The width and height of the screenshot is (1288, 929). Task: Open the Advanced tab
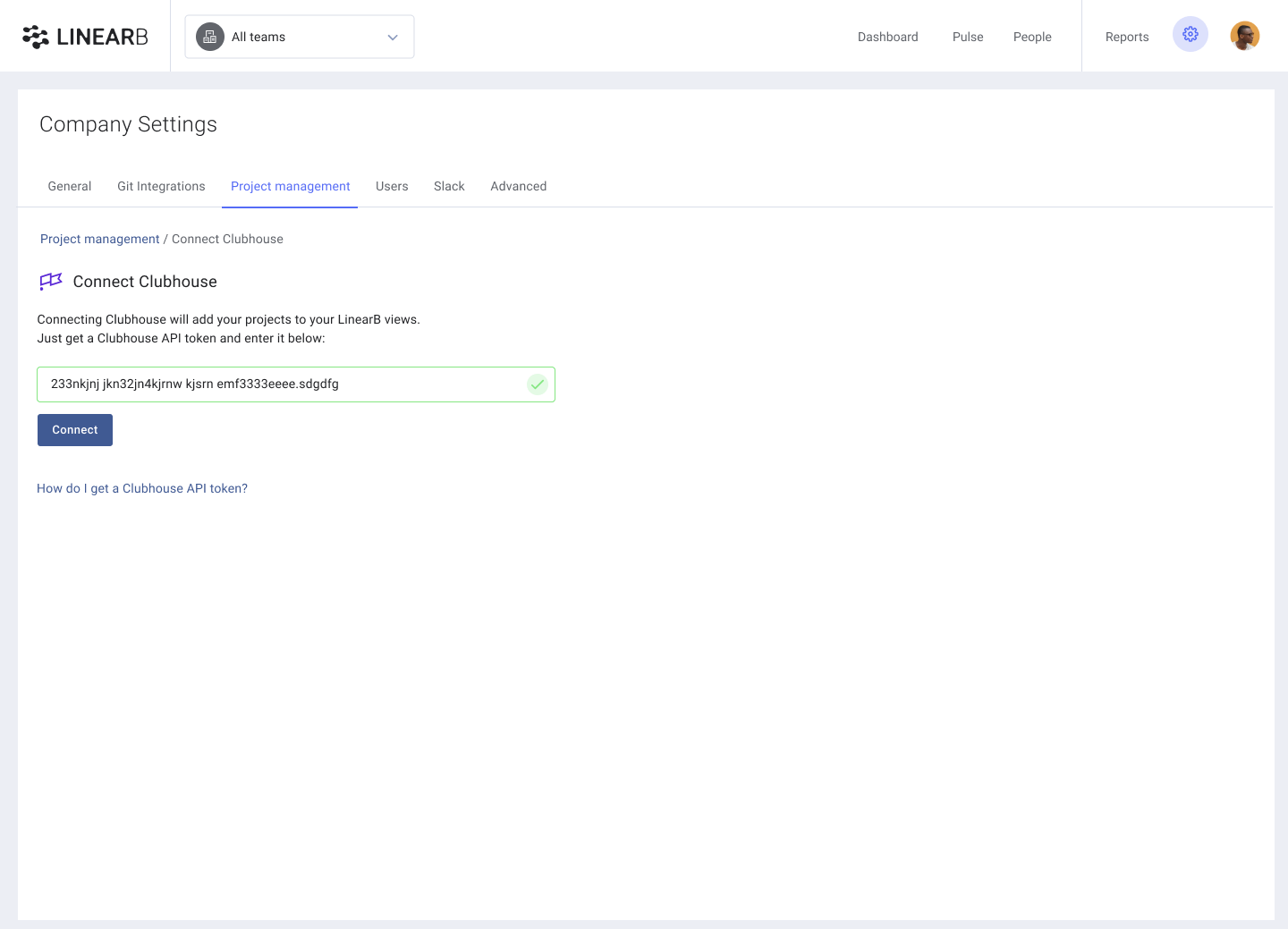(x=519, y=186)
